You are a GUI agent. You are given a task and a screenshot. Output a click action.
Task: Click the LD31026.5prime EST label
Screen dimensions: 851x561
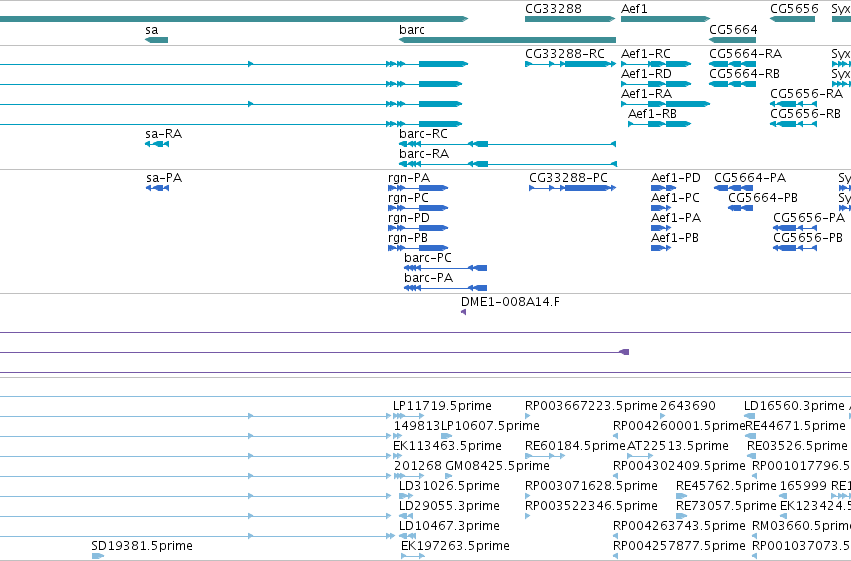[449, 486]
